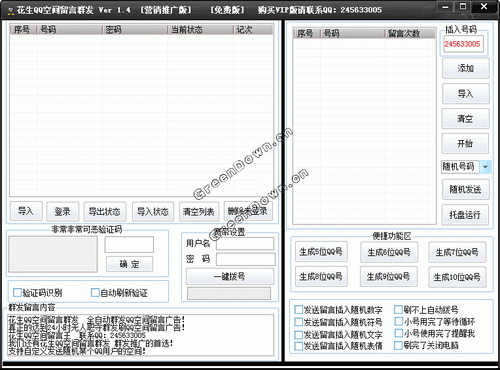Click the 插入号码 red number field
This screenshot has height=370, width=500.
[463, 44]
